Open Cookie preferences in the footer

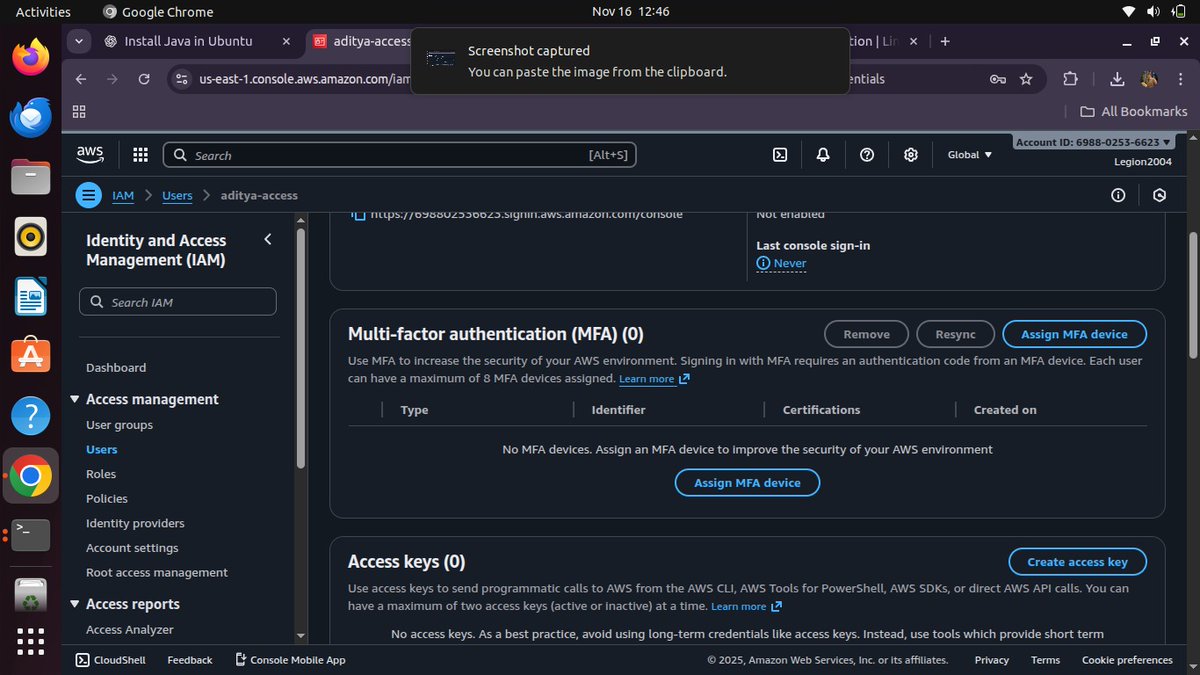(x=1127, y=660)
